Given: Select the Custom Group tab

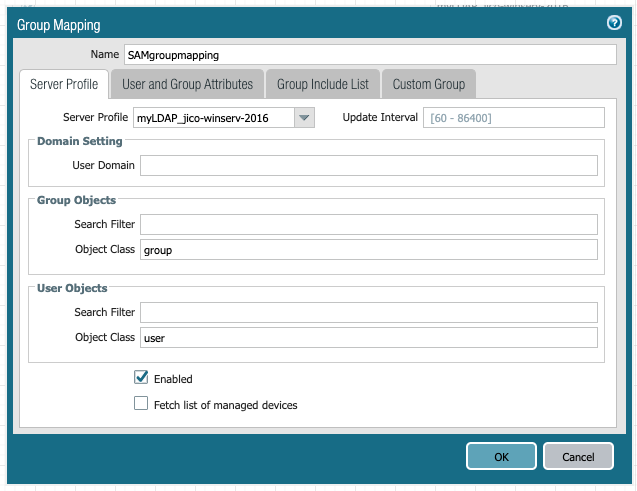Looking at the screenshot, I should 428,85.
